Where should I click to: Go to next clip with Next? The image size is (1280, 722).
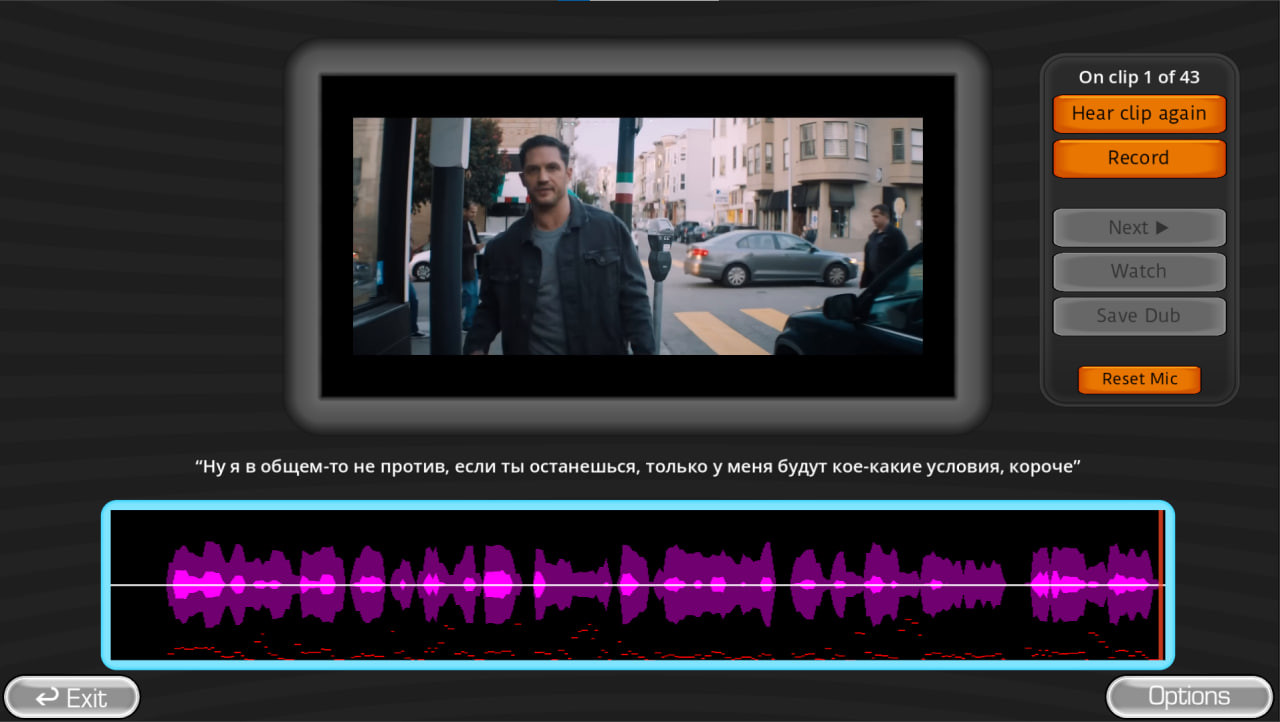(x=1139, y=228)
